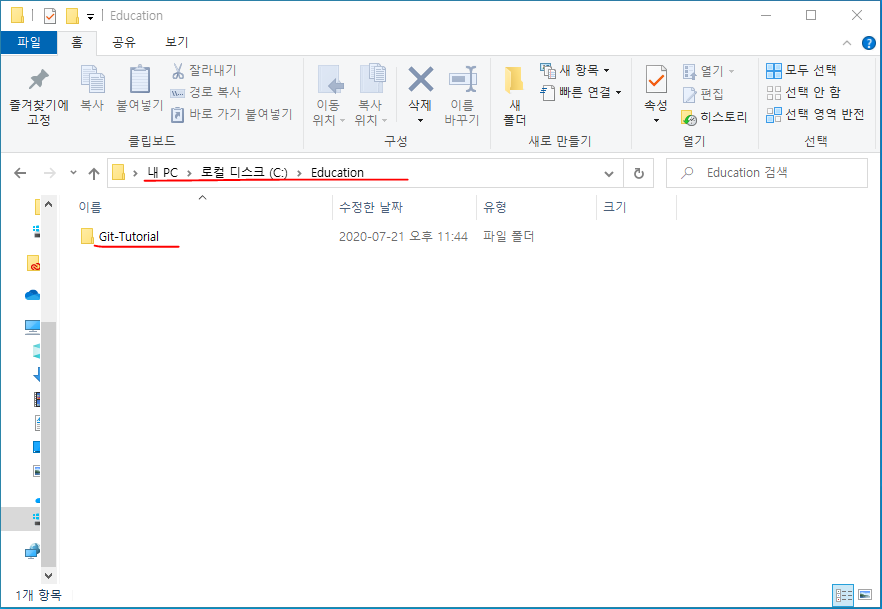Pin to Quick access (즐겨찾기에 고정)
This screenshot has height=609, width=882.
coord(39,97)
